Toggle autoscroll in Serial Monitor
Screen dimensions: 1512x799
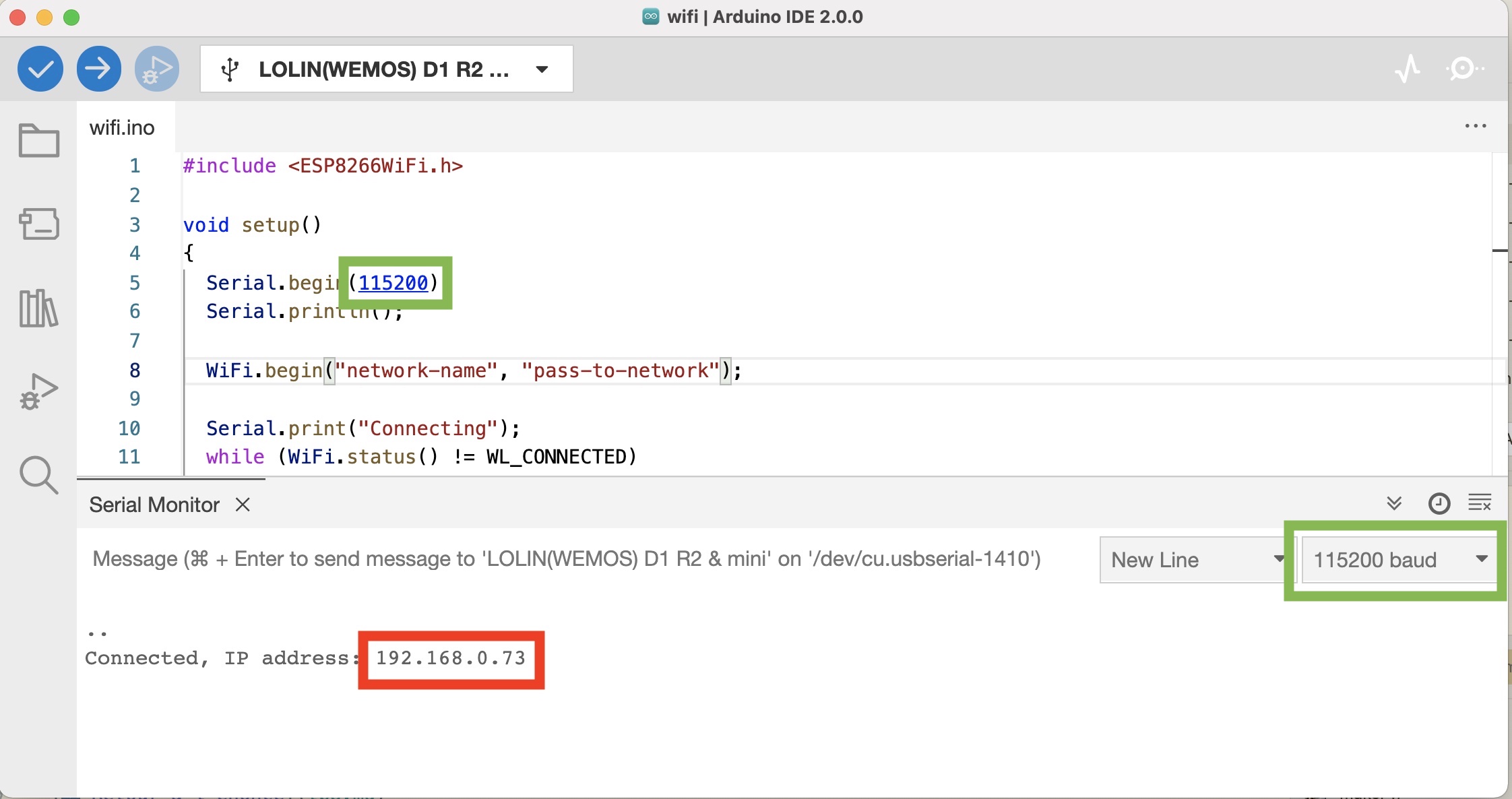pos(1394,503)
